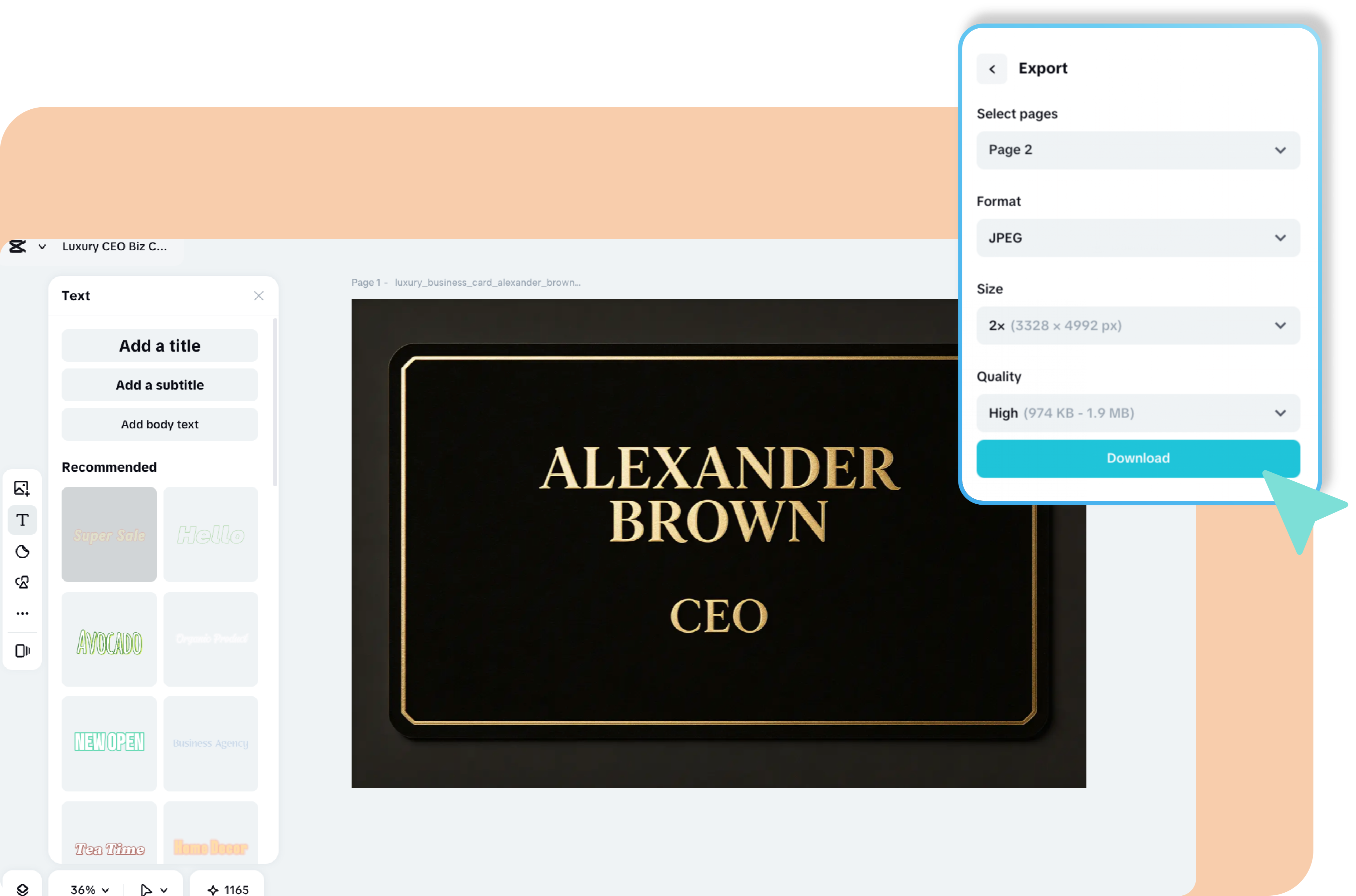
Task: Open the pointer tool dropdown
Action: 154,889
